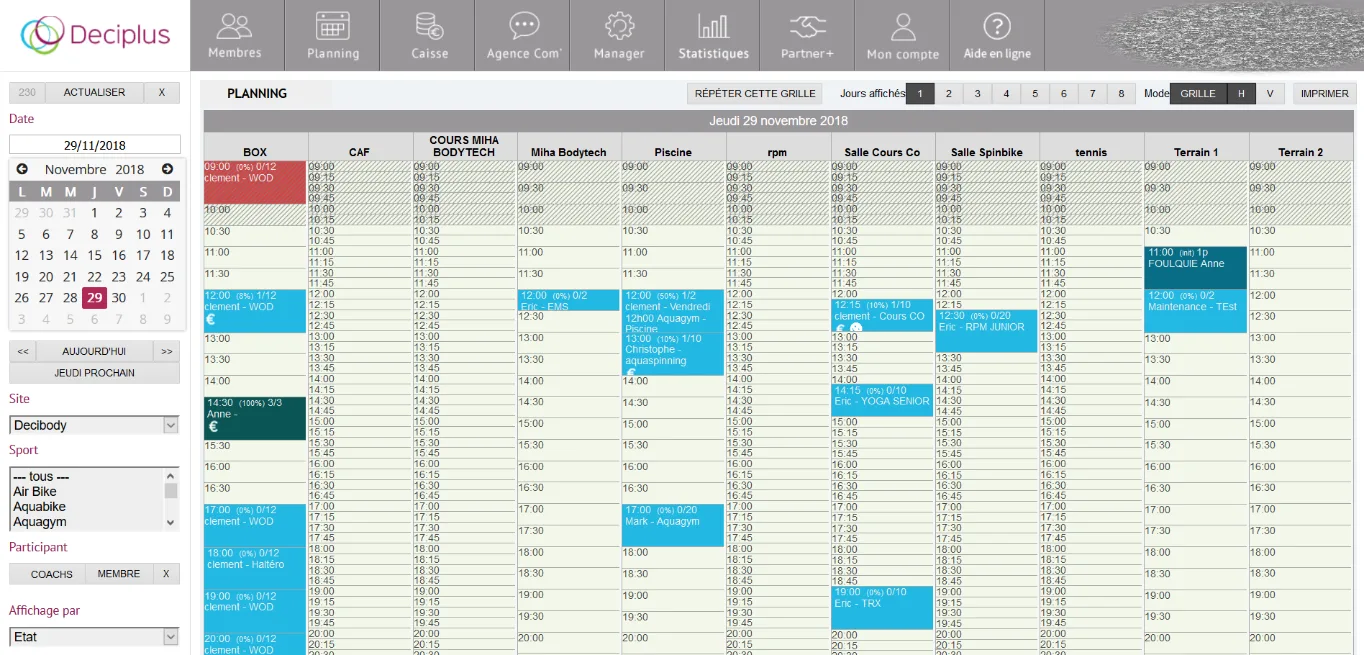Open 14:15 Eric YOGA SENIOR session

point(882,400)
